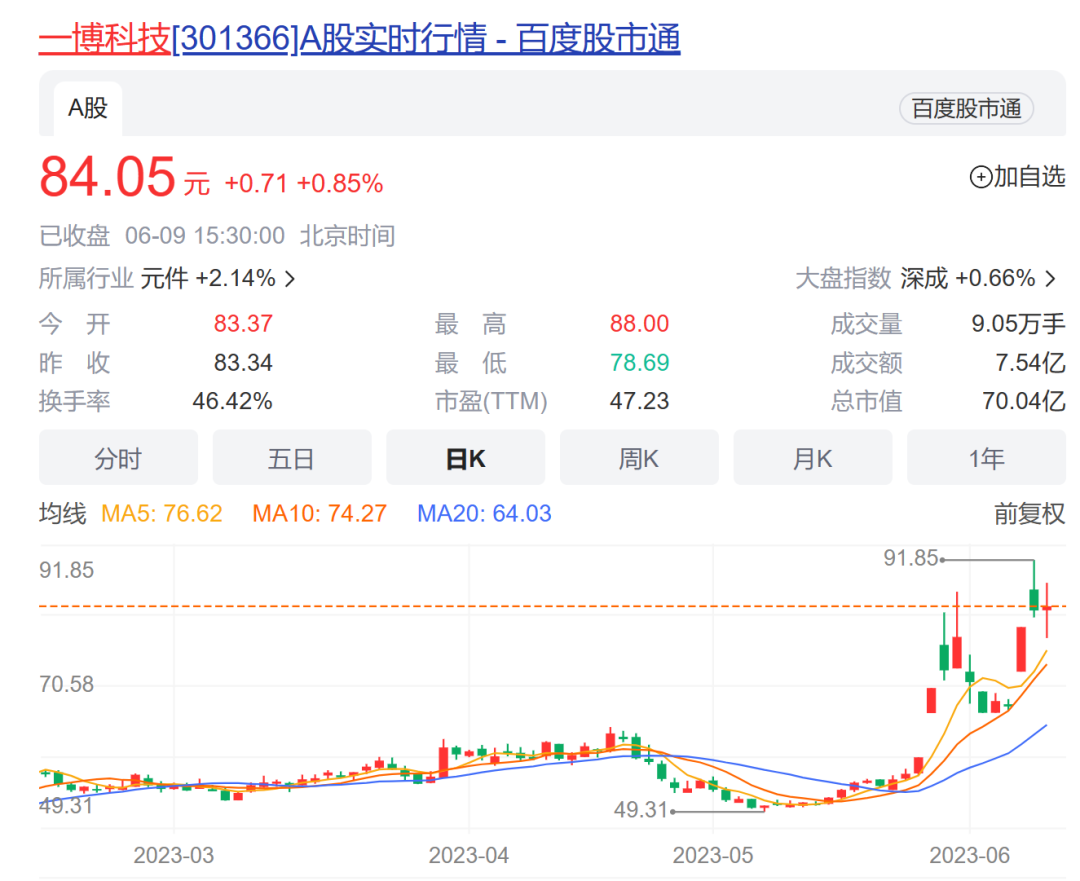Select the 月K chart tab
This screenshot has width=1080, height=881.
click(813, 458)
